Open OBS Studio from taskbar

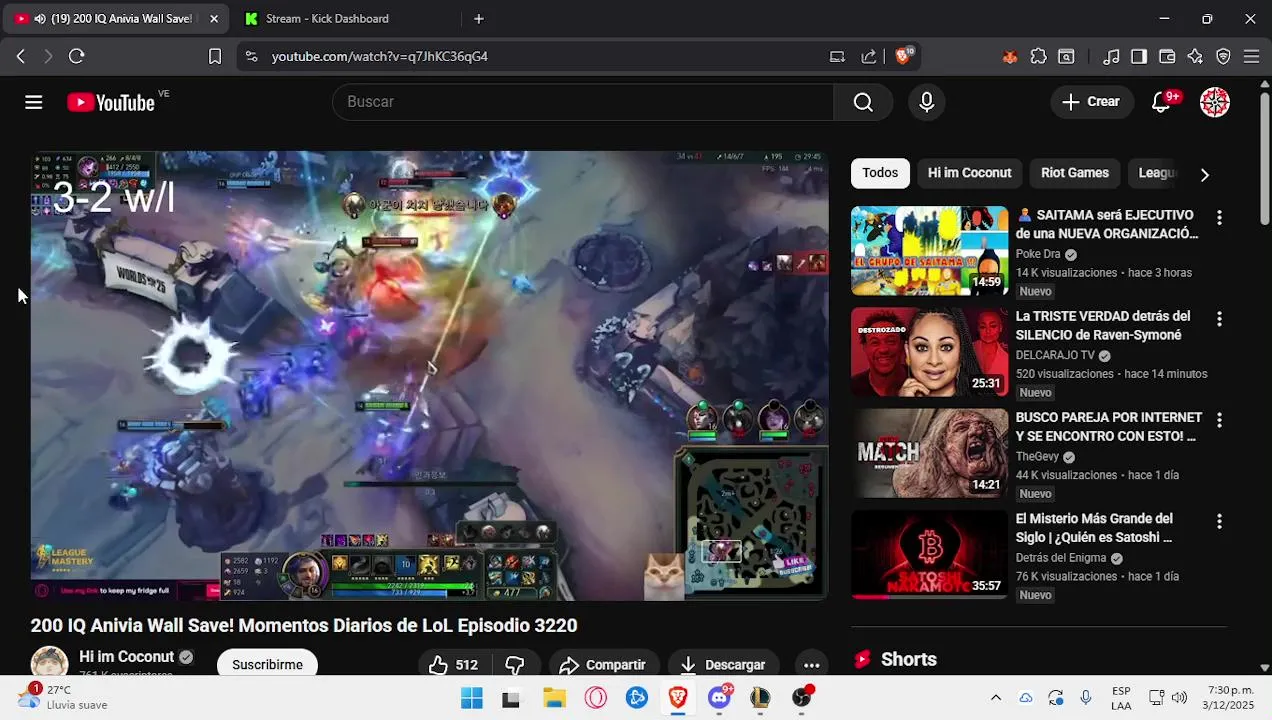[801, 698]
